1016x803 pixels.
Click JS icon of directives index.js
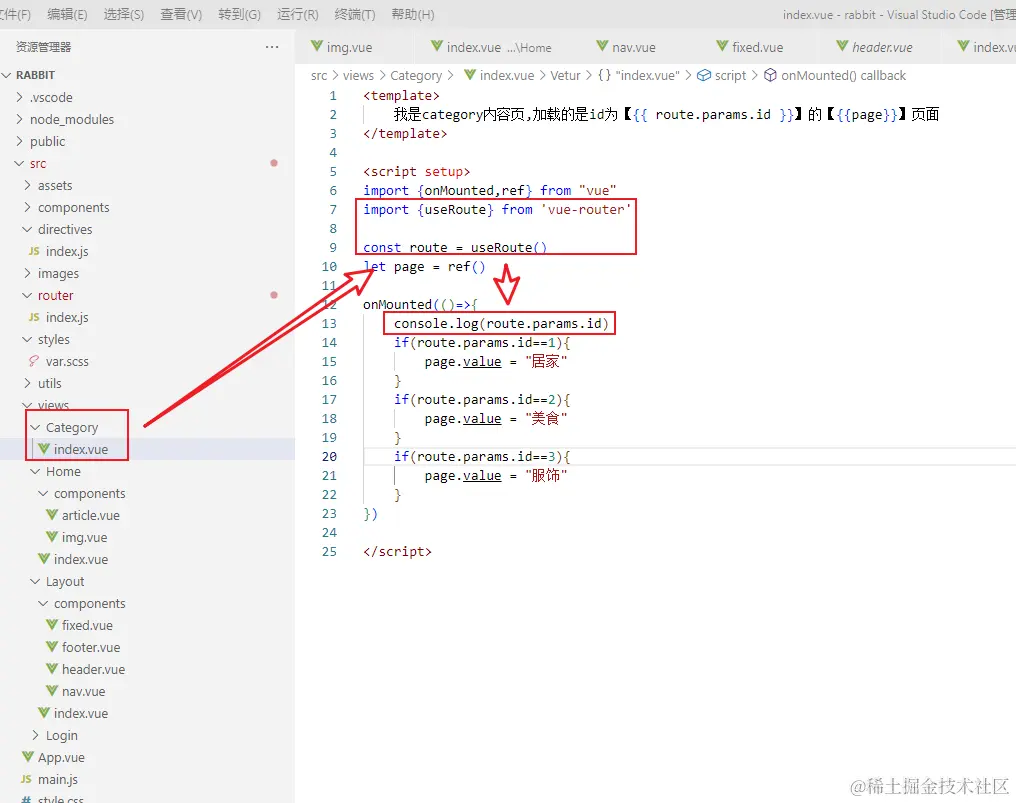pos(34,251)
